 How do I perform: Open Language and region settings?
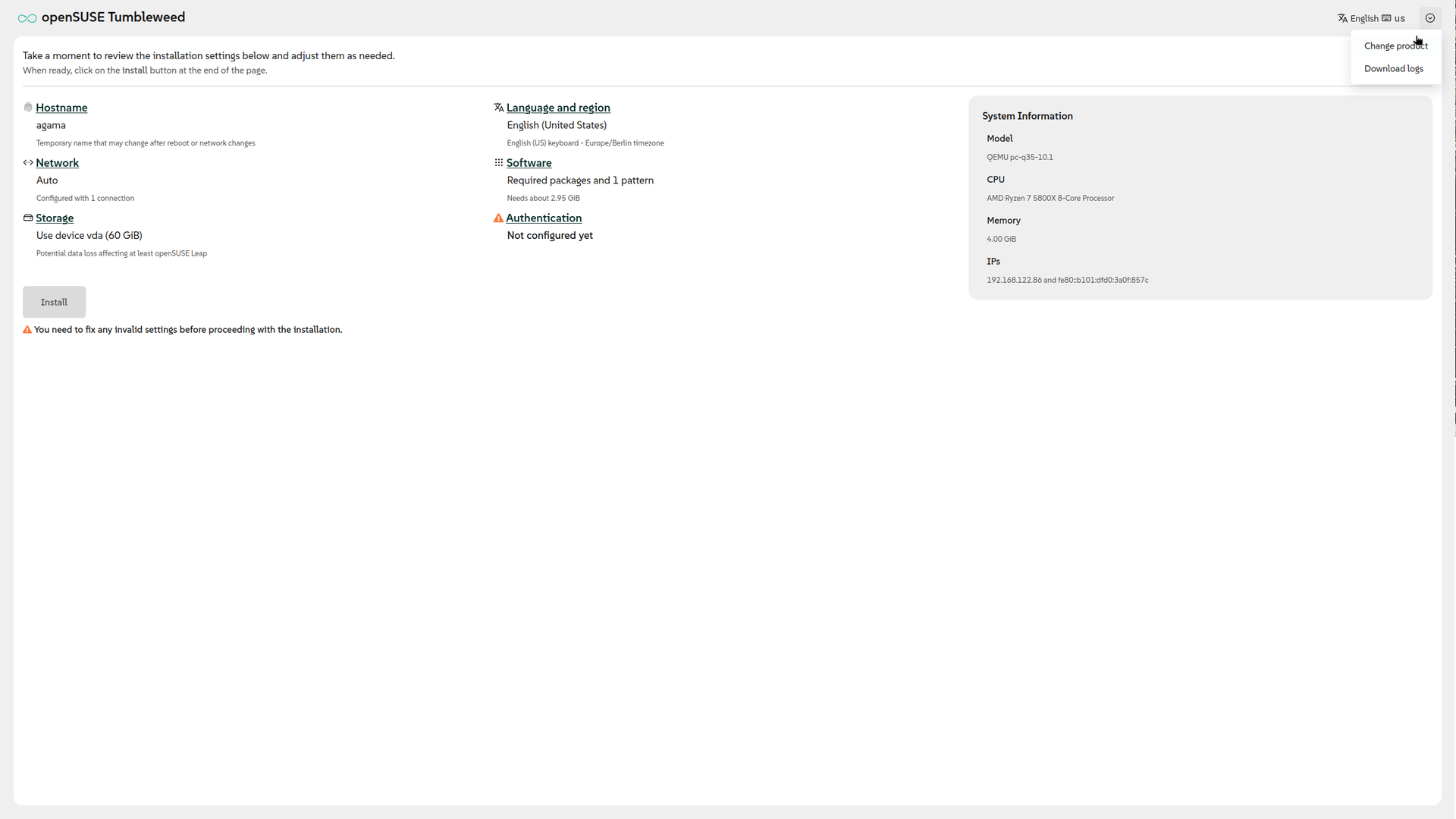557,108
